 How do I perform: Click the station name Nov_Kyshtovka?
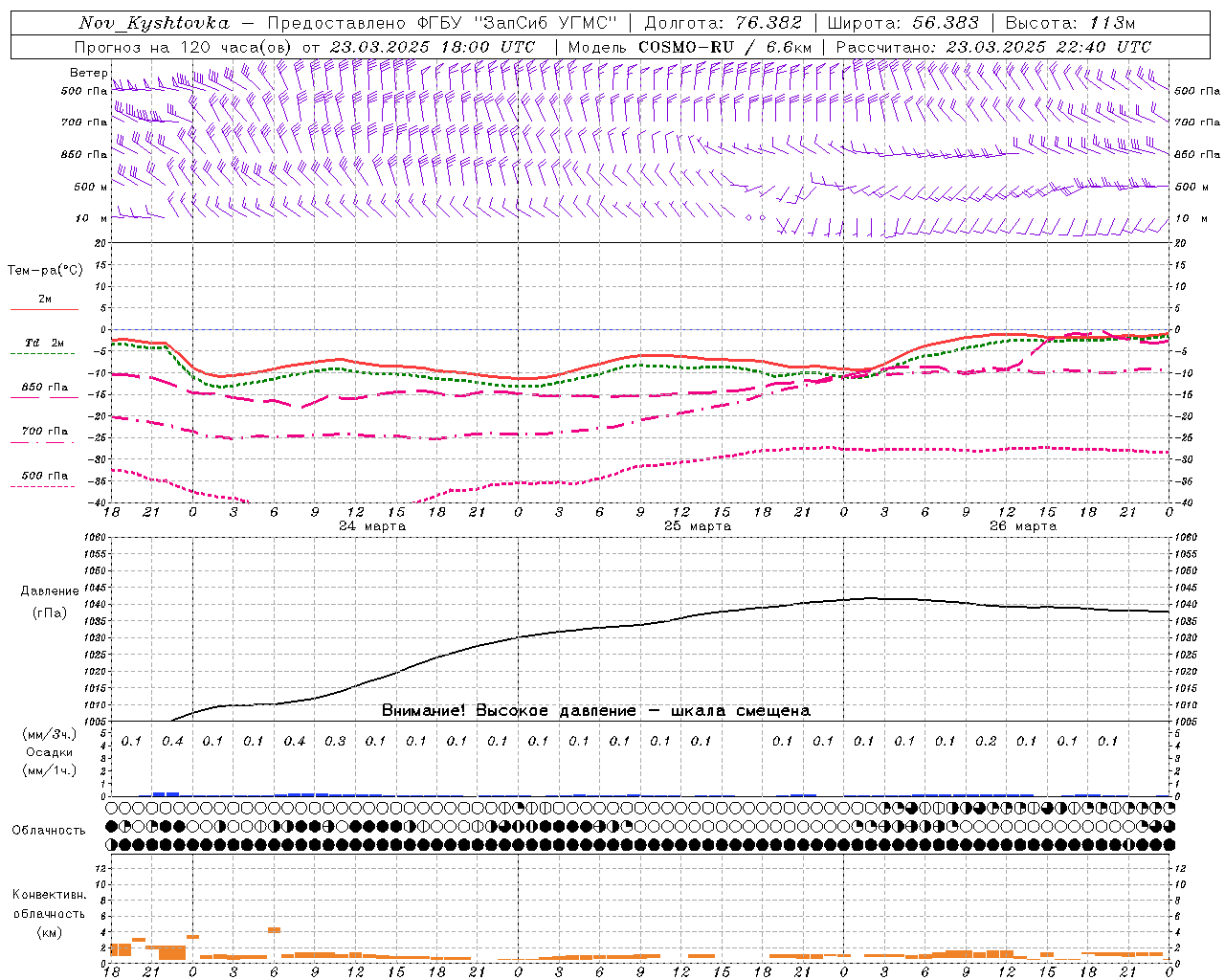coord(154,23)
